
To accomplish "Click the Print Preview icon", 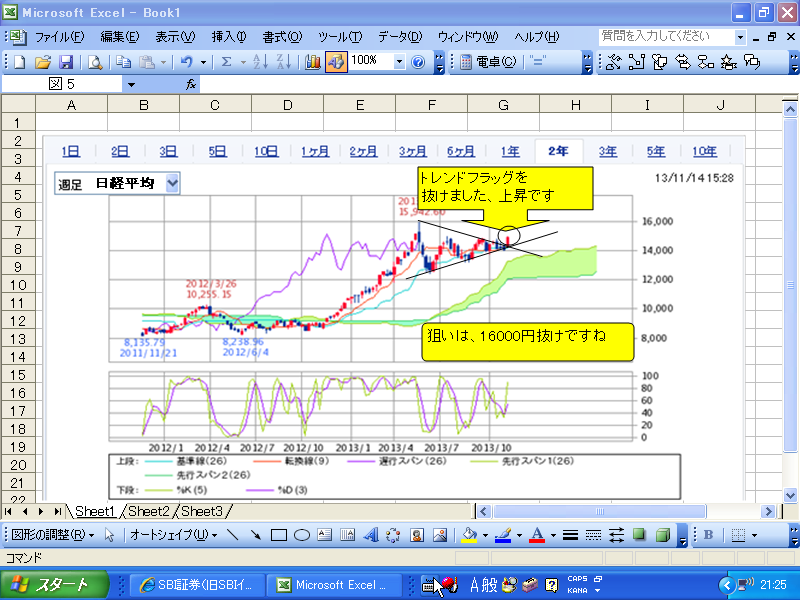I will coord(95,61).
